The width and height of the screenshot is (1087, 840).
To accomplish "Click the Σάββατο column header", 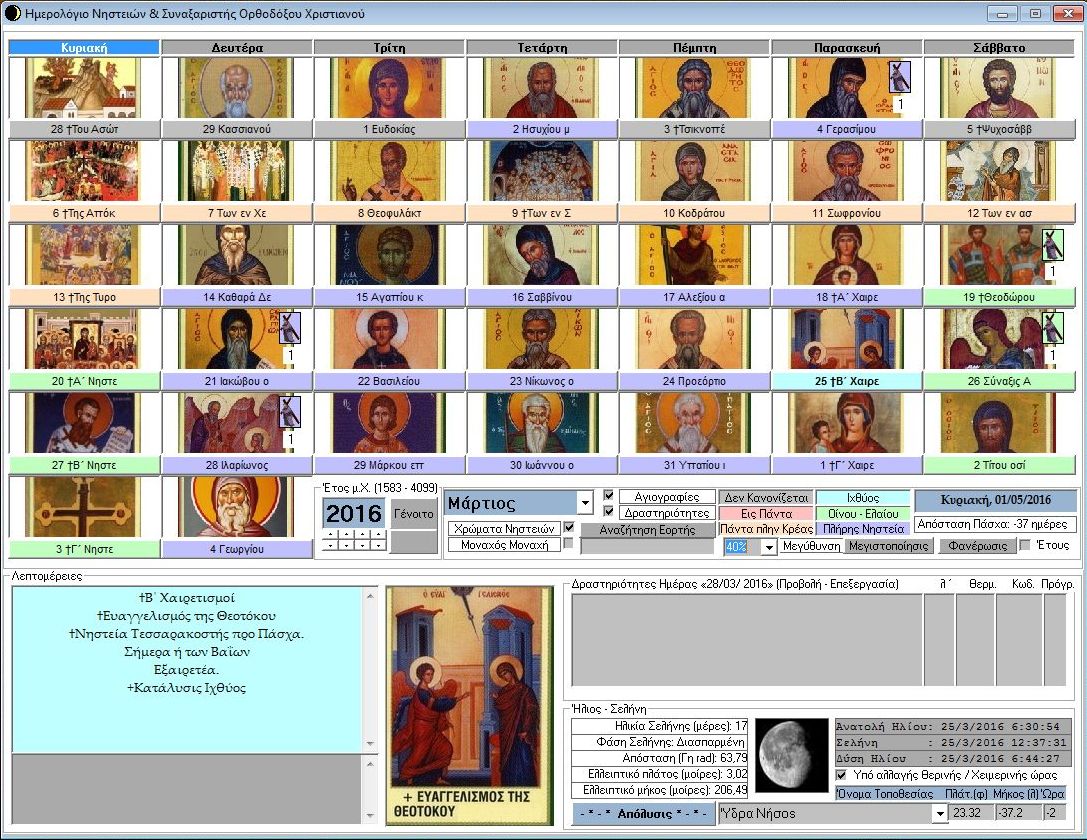I will tap(999, 47).
